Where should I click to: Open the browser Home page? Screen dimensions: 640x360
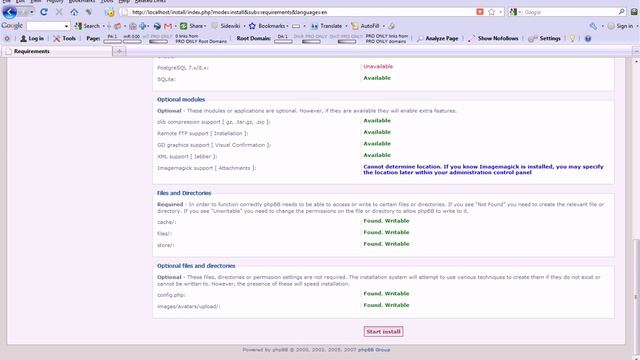pyautogui.click(x=74, y=12)
